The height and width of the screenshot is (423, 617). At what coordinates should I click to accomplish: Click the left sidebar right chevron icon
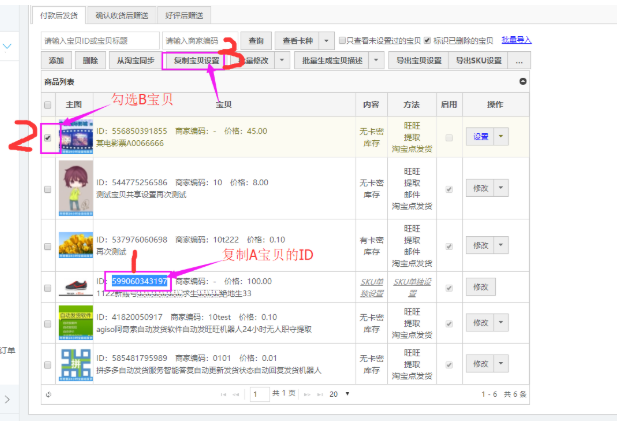click(8, 400)
